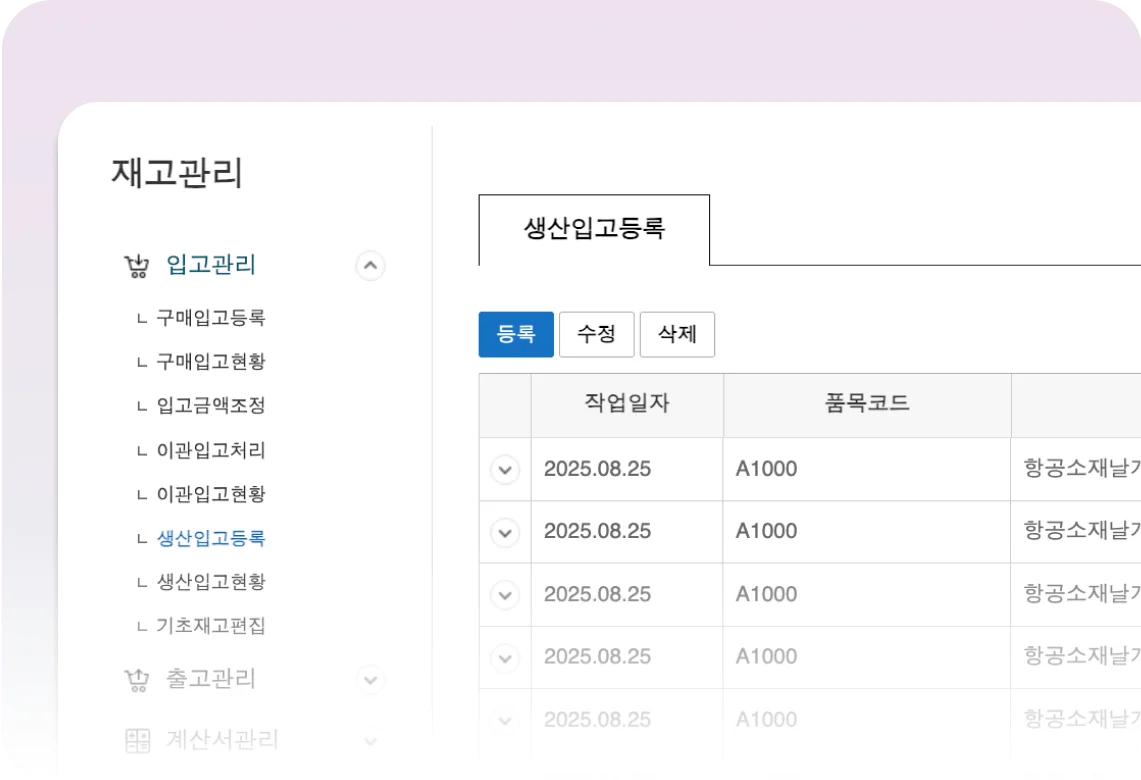The width and height of the screenshot is (1141, 780).
Task: Go to 입고금액조정 menu item
Action: coord(211,406)
